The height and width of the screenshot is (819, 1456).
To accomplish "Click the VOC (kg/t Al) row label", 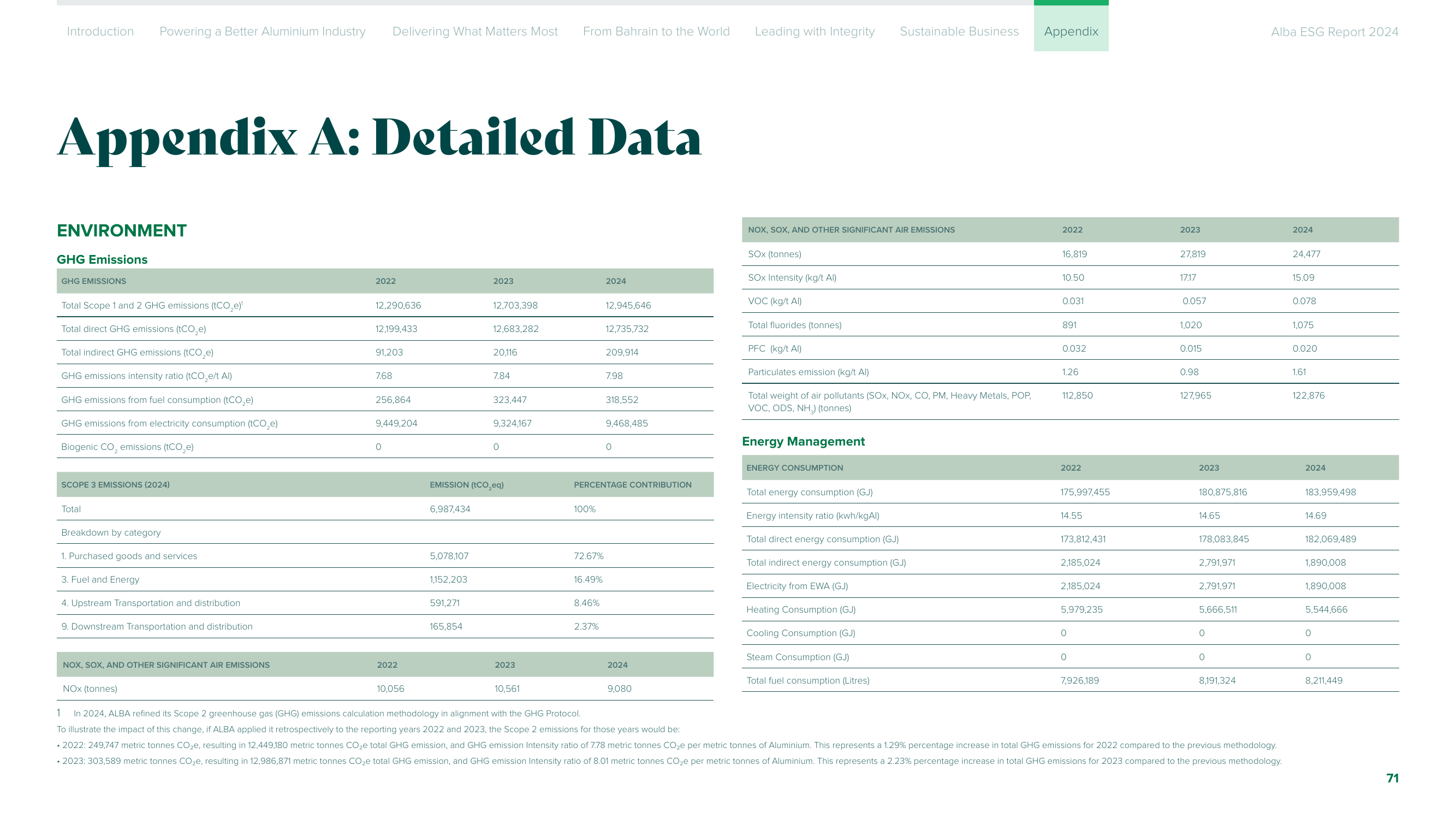I will 774,301.
